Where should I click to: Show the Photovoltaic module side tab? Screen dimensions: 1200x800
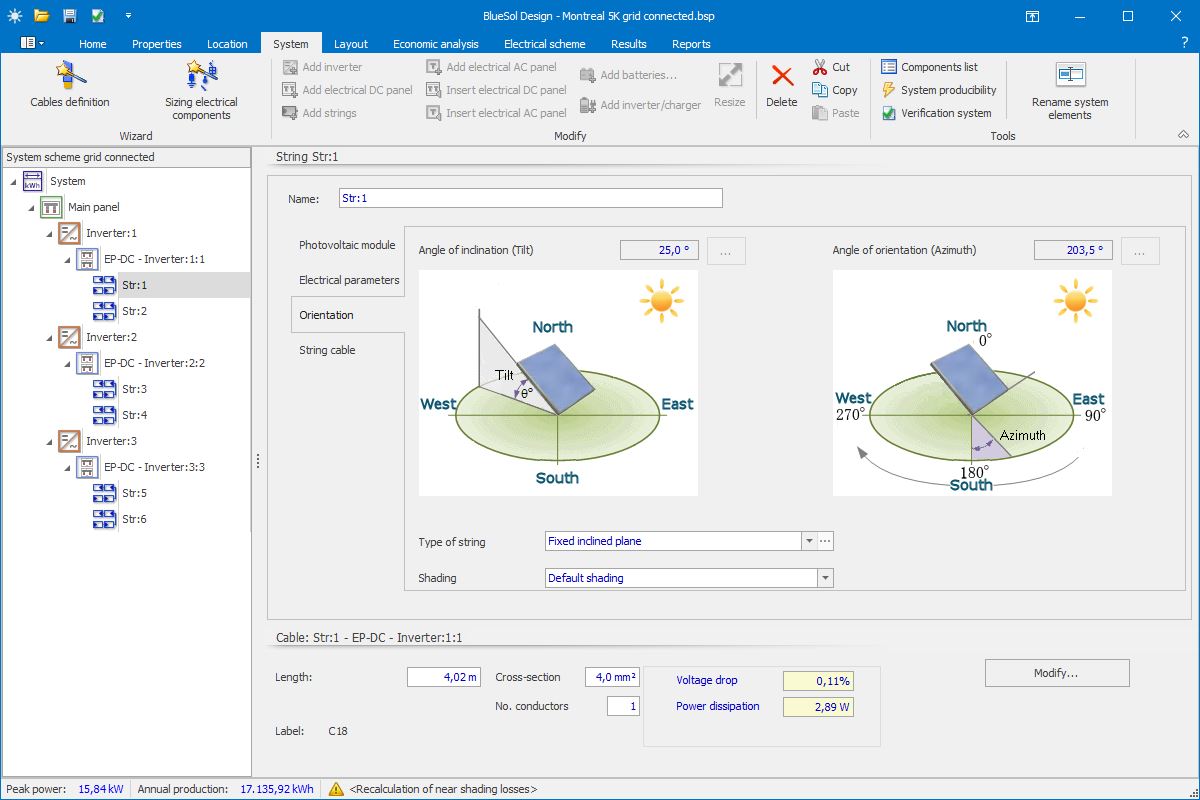[347, 245]
